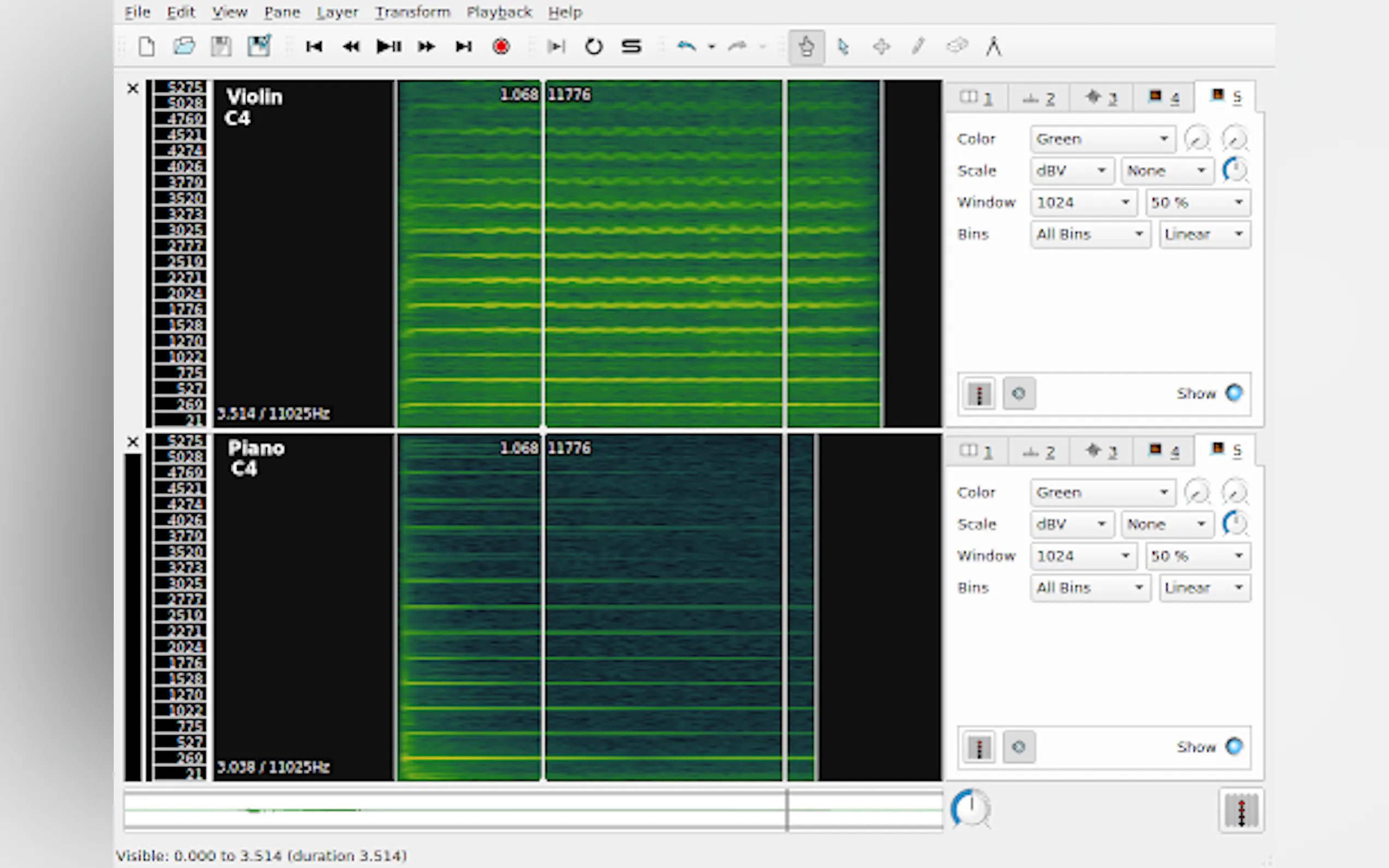Screen dimensions: 1389x868
Task: Switch to layer tab 4 in Violin panel
Action: 1164,98
